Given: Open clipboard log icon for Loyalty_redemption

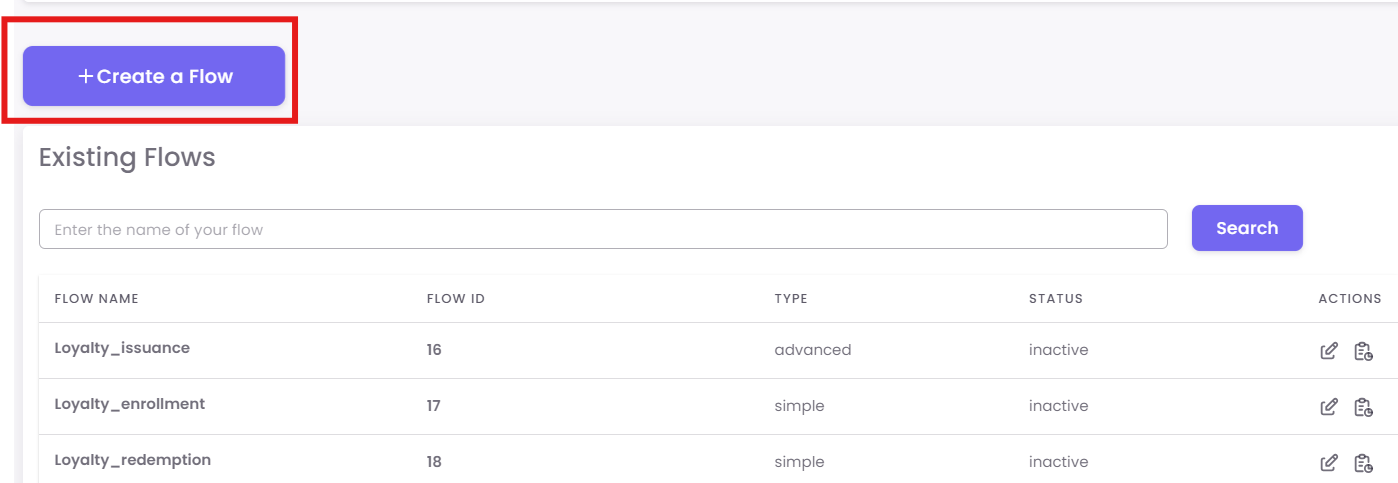Looking at the screenshot, I should pos(1363,463).
